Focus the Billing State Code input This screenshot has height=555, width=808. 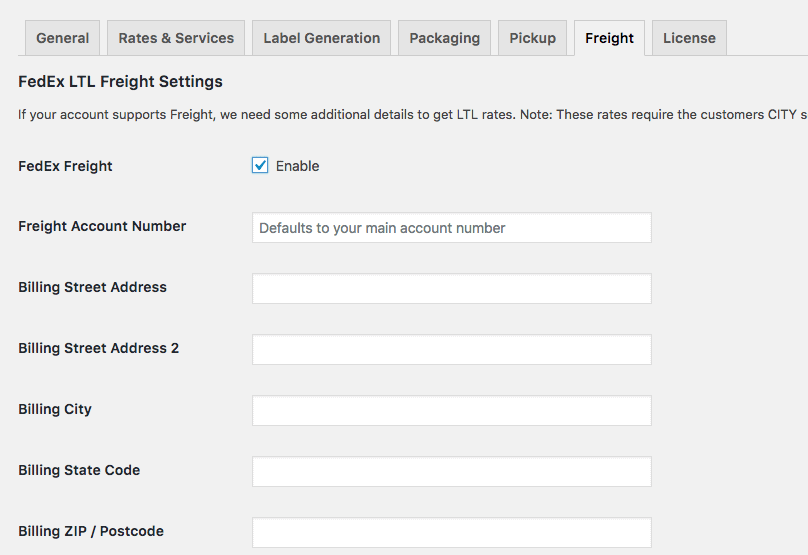click(451, 472)
